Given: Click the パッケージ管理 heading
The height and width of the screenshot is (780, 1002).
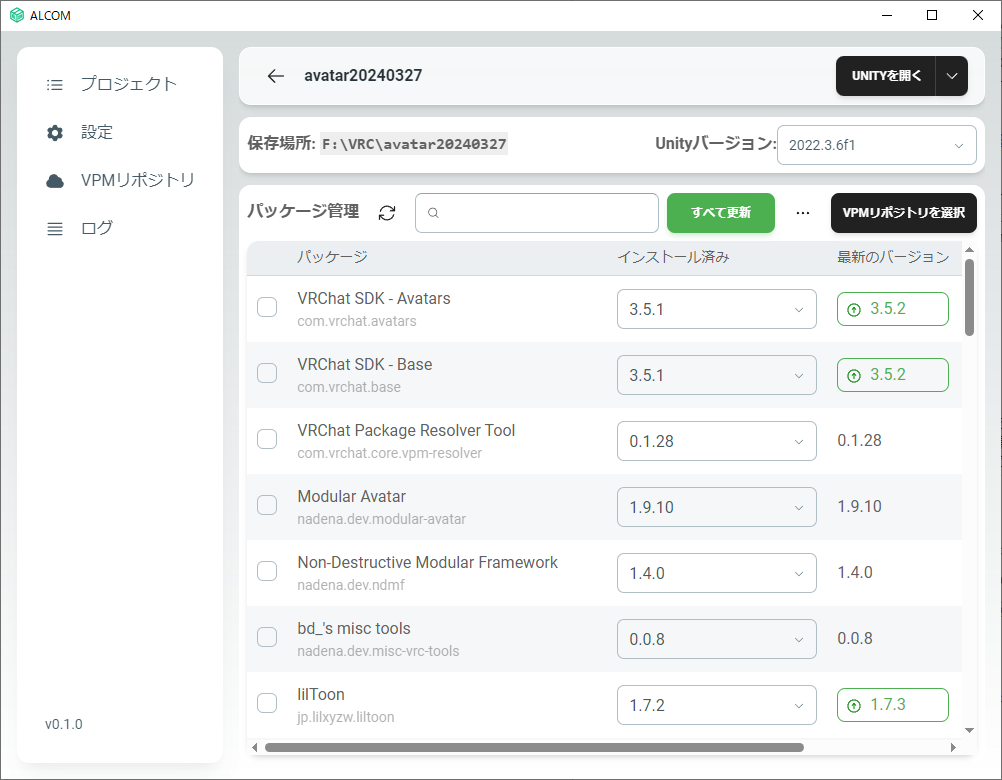Looking at the screenshot, I should click(x=304, y=211).
